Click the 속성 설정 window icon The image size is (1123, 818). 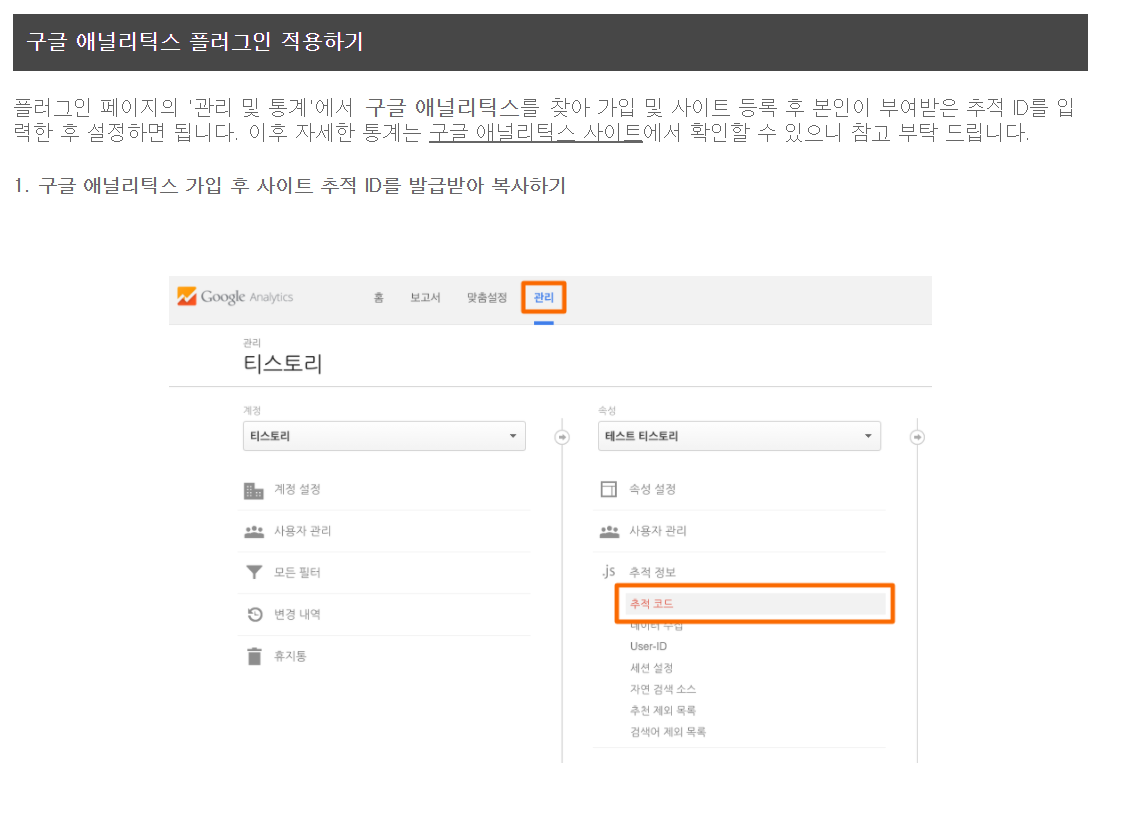click(609, 489)
